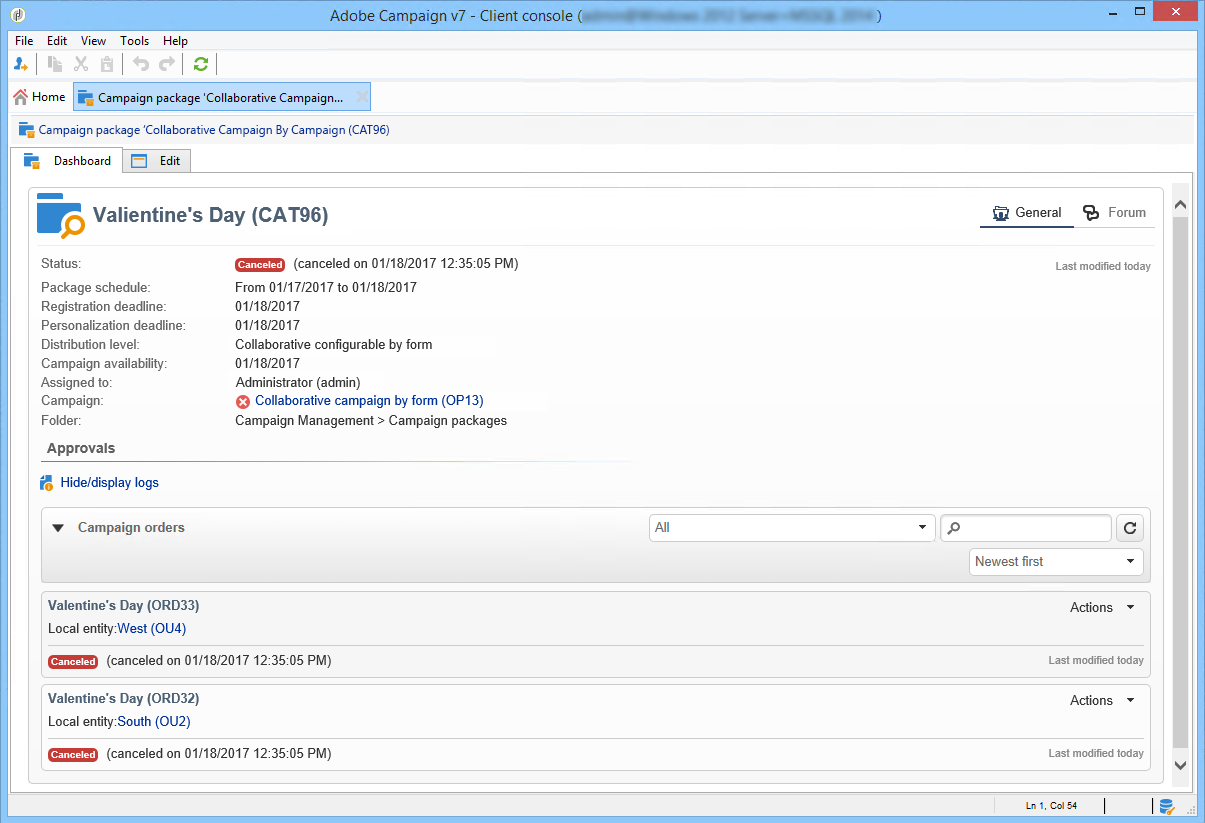Select the Forum view tab
1205x823 pixels.
tap(1115, 213)
